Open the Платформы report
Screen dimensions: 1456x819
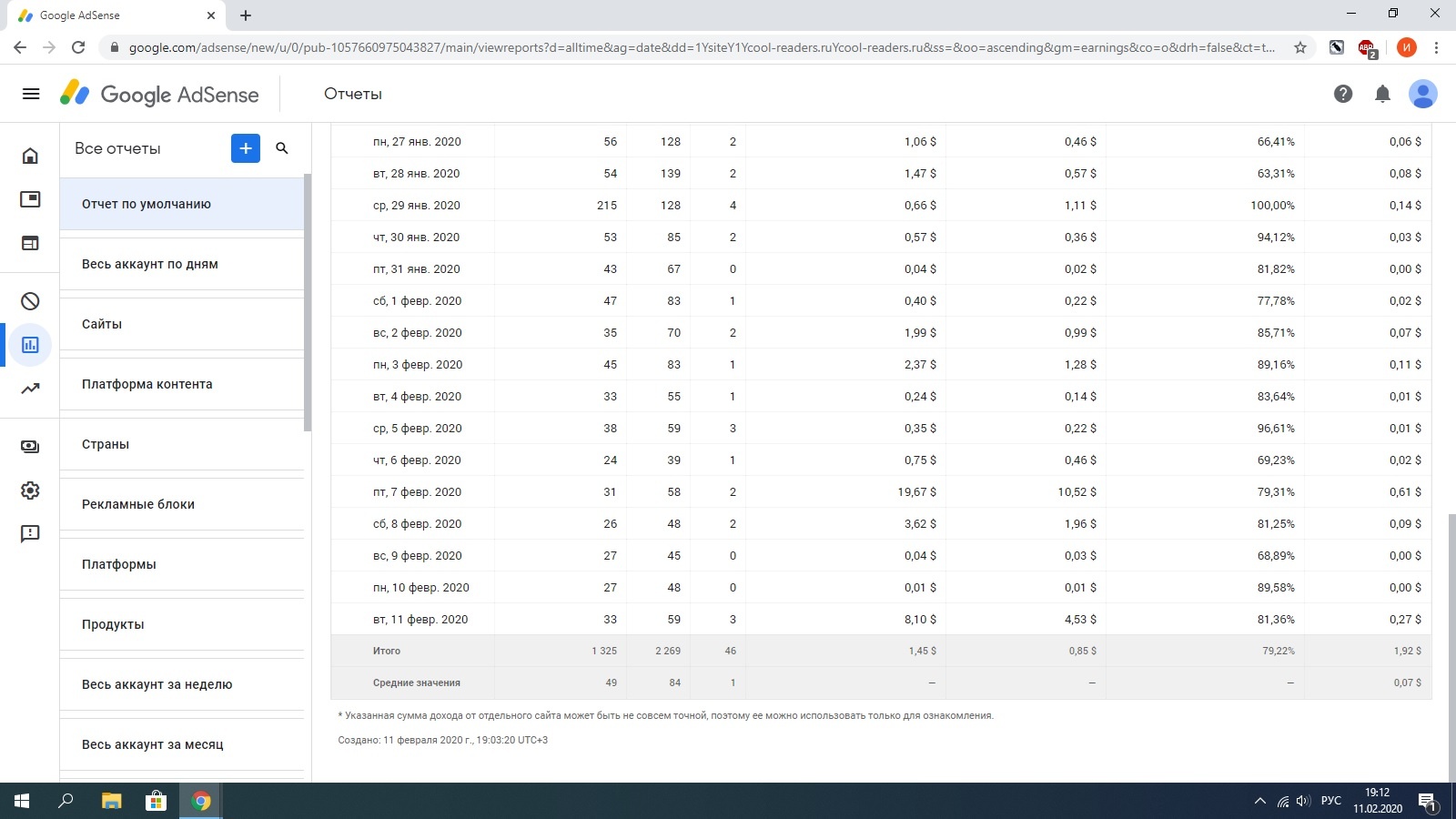coord(182,564)
